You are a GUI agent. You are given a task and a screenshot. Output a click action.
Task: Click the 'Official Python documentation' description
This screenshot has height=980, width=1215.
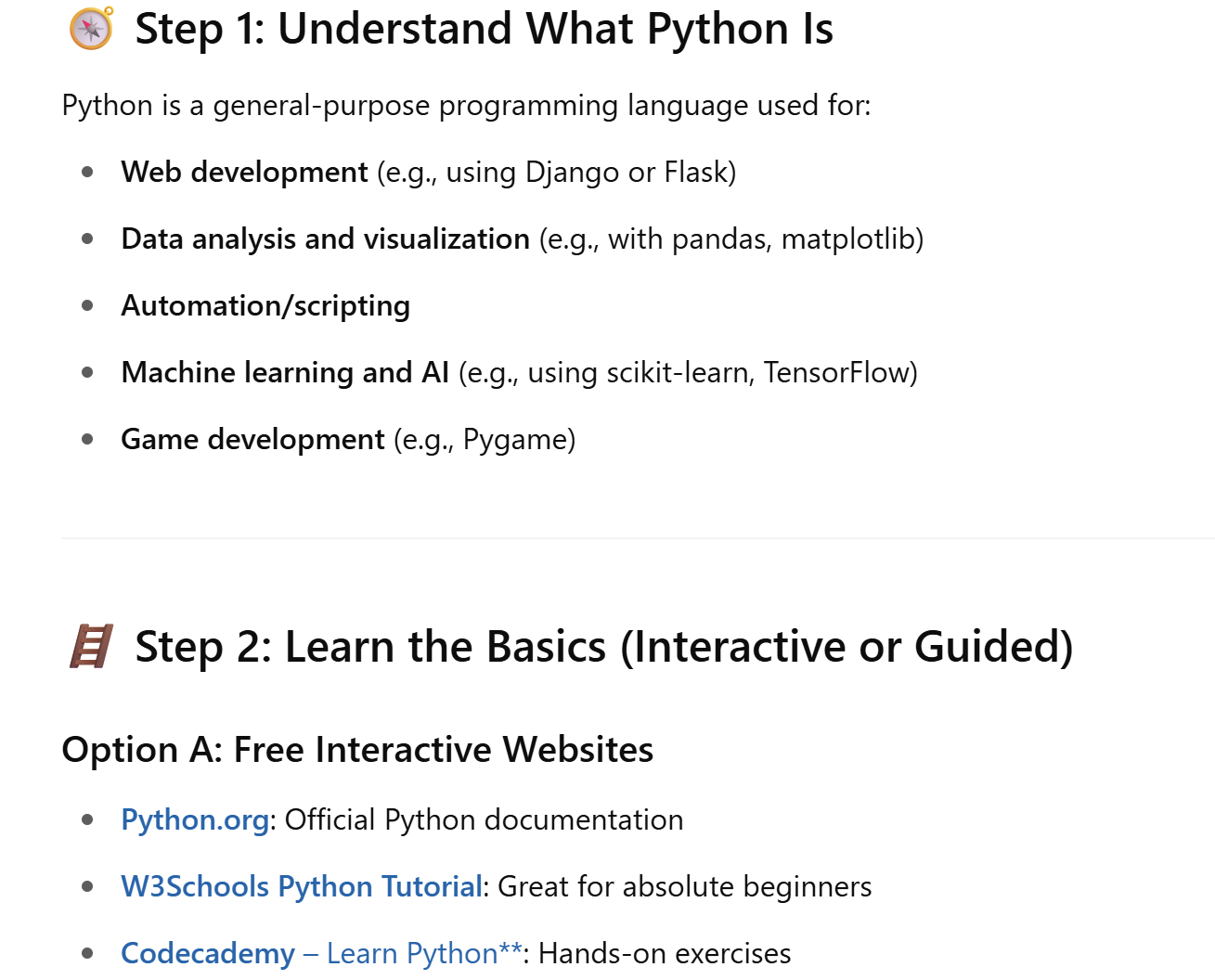coord(484,819)
